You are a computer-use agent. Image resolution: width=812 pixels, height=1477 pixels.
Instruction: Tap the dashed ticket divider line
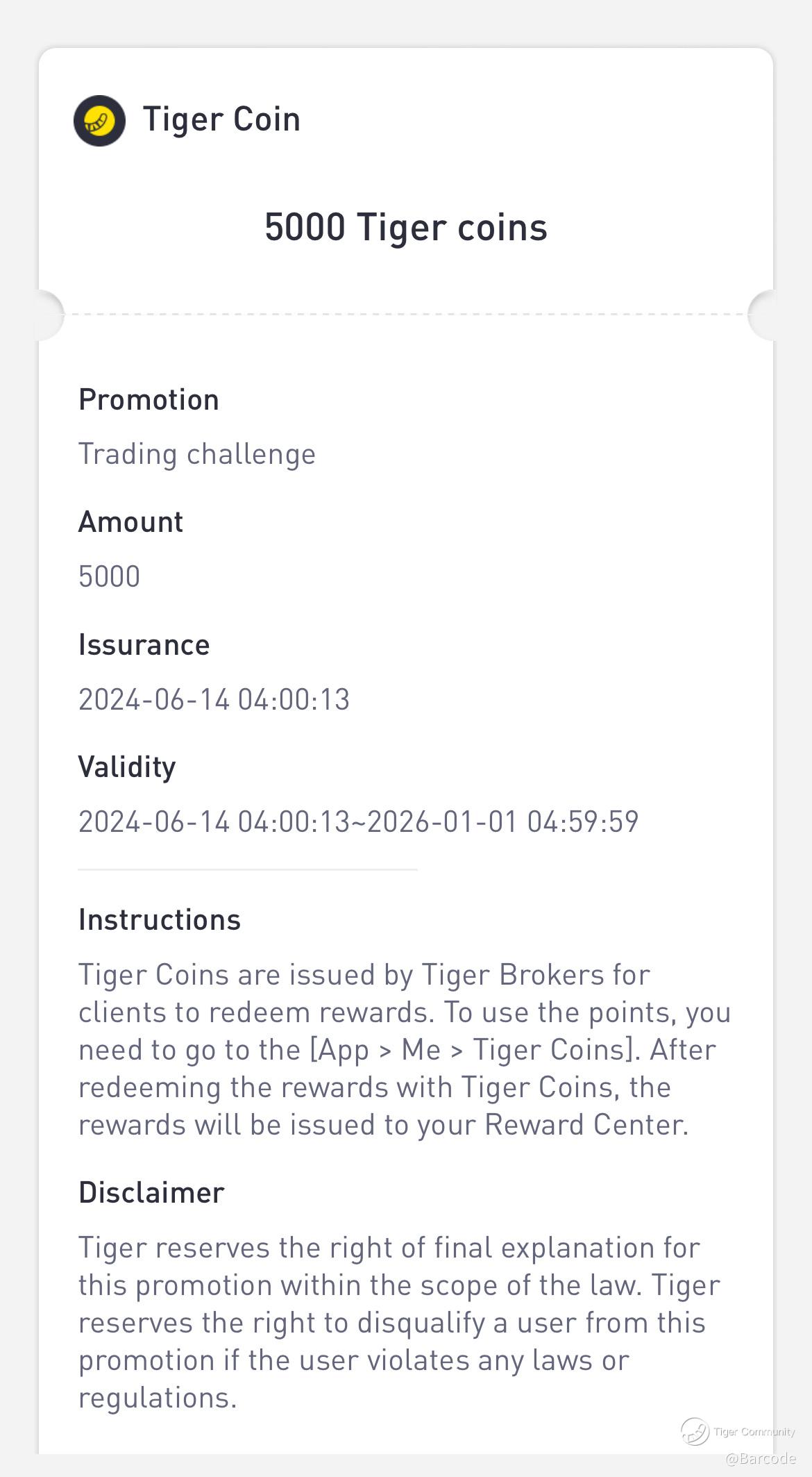(406, 315)
